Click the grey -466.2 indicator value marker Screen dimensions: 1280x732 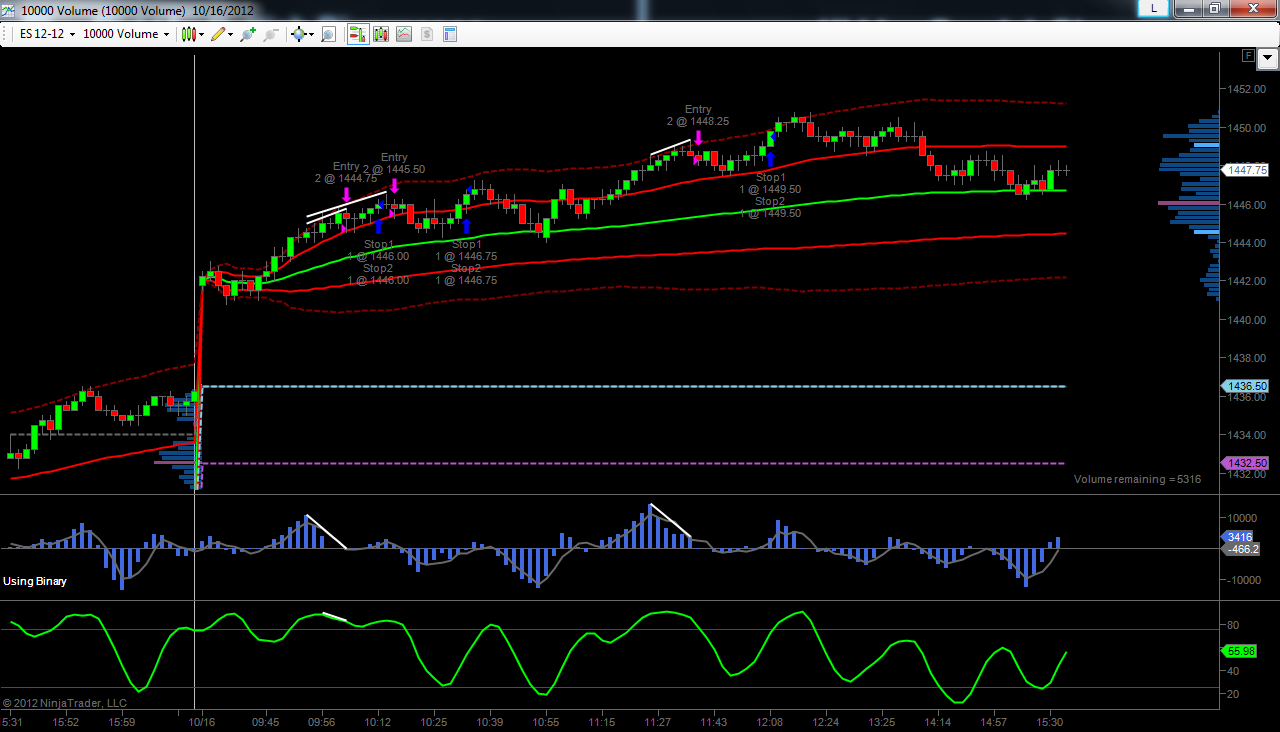click(x=1241, y=549)
